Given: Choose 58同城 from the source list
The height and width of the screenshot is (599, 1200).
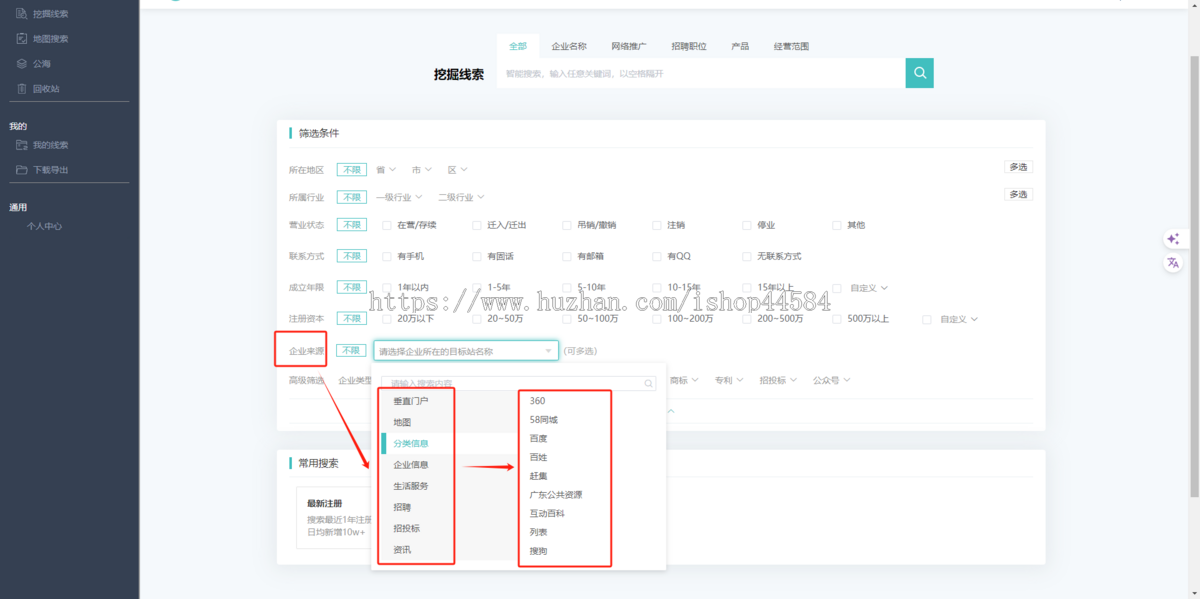Looking at the screenshot, I should [544, 420].
